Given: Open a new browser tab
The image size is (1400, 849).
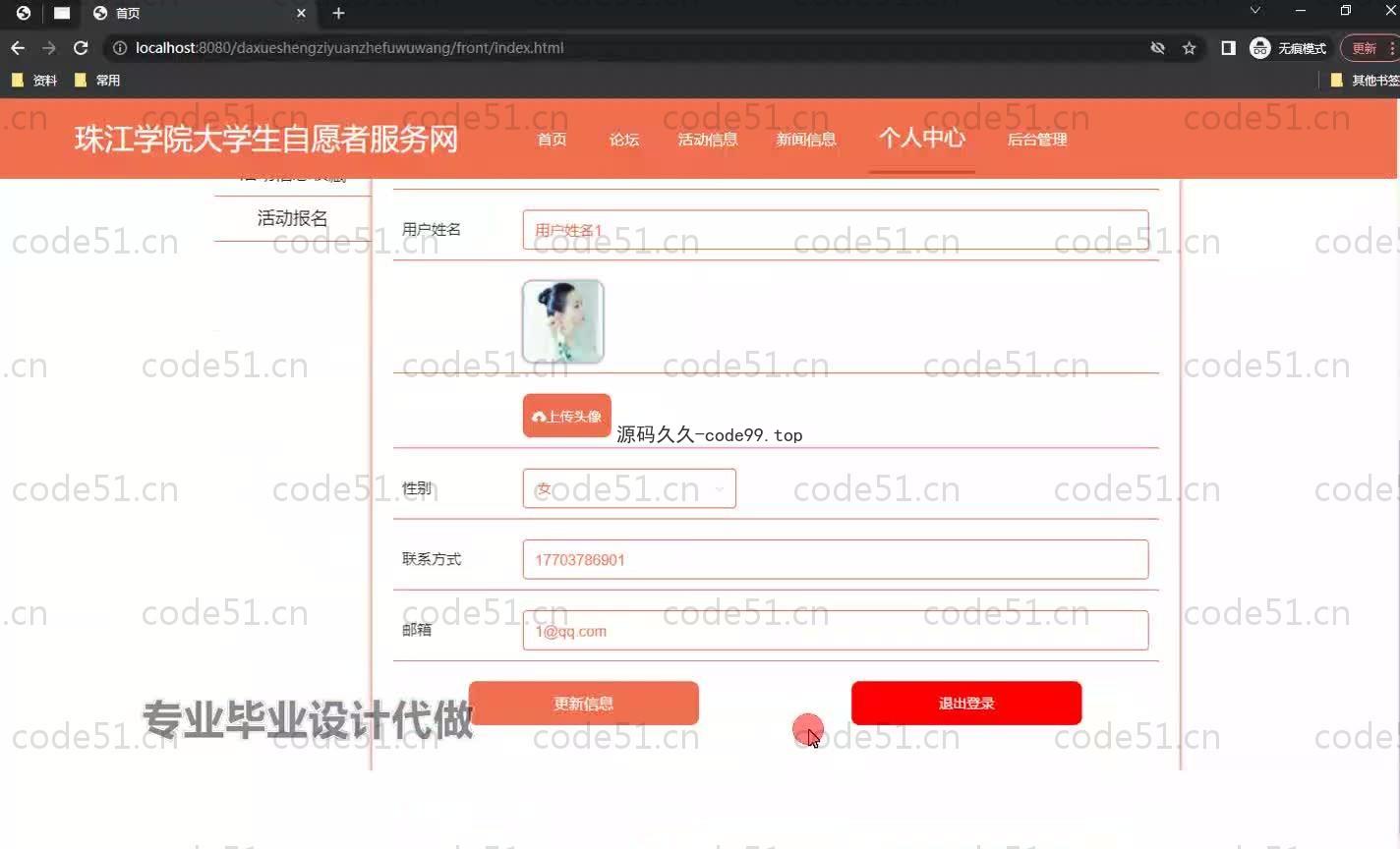Looking at the screenshot, I should [338, 13].
